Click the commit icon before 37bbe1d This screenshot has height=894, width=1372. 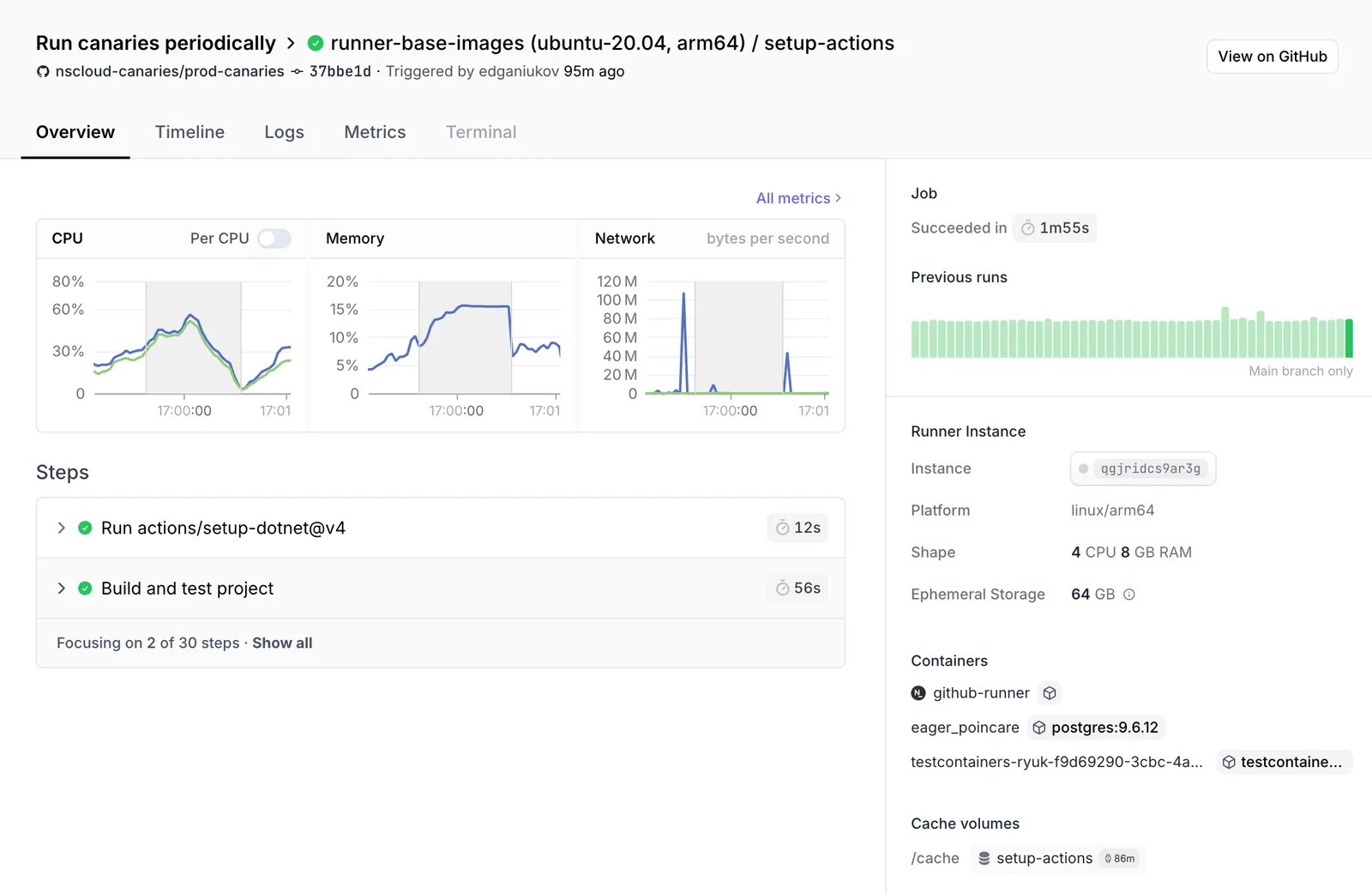point(297,71)
